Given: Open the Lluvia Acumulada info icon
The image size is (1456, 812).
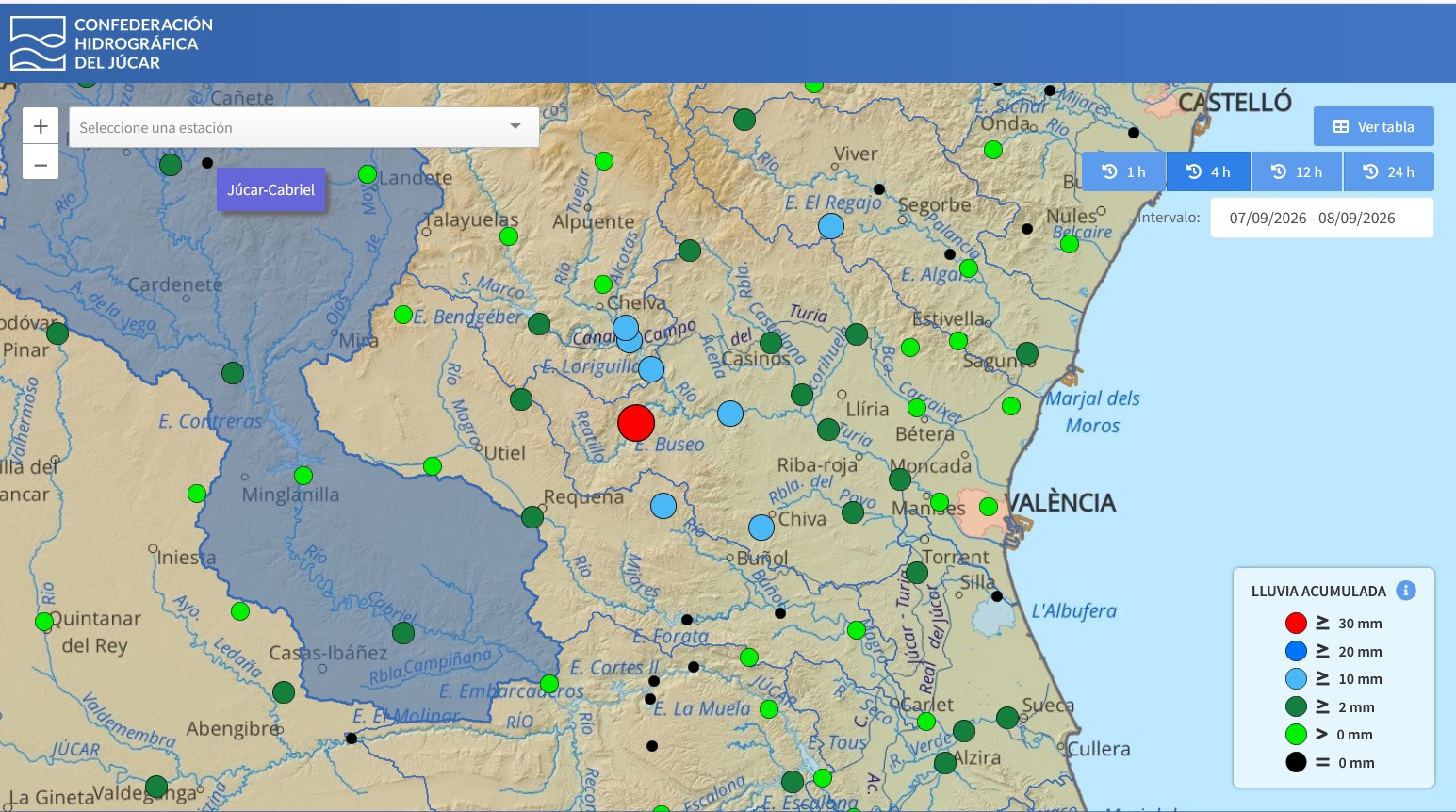Looking at the screenshot, I should [1405, 591].
